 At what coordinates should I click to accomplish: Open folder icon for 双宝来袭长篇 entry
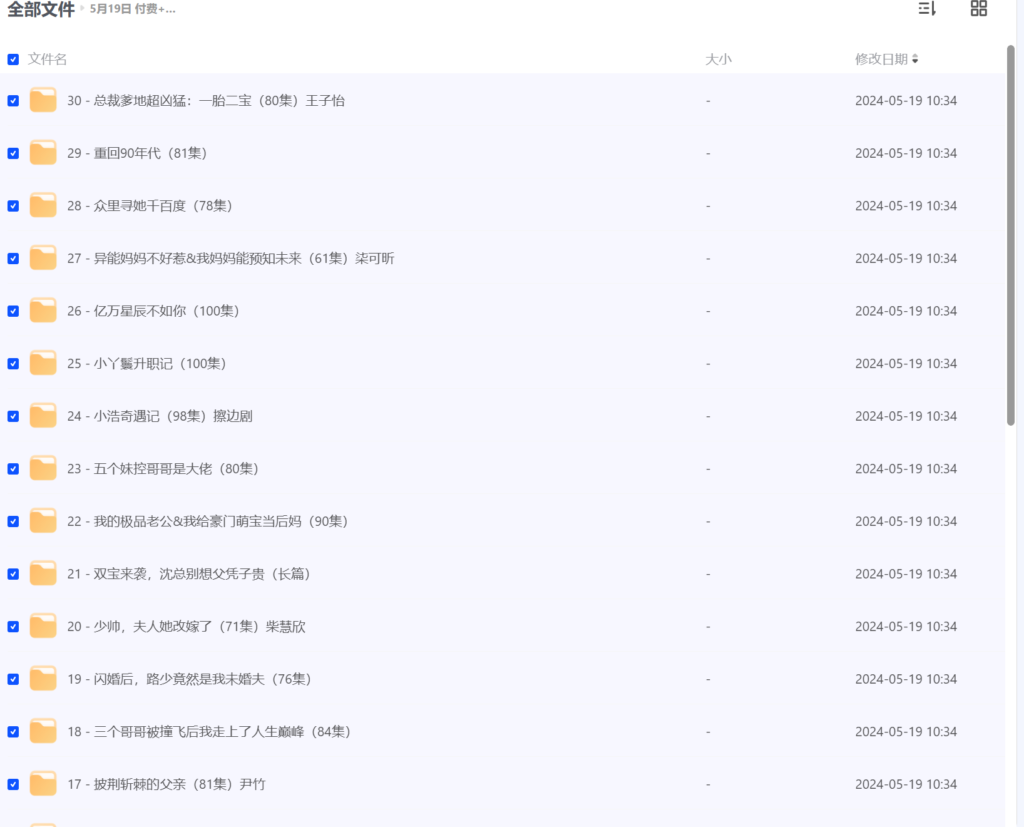42,574
